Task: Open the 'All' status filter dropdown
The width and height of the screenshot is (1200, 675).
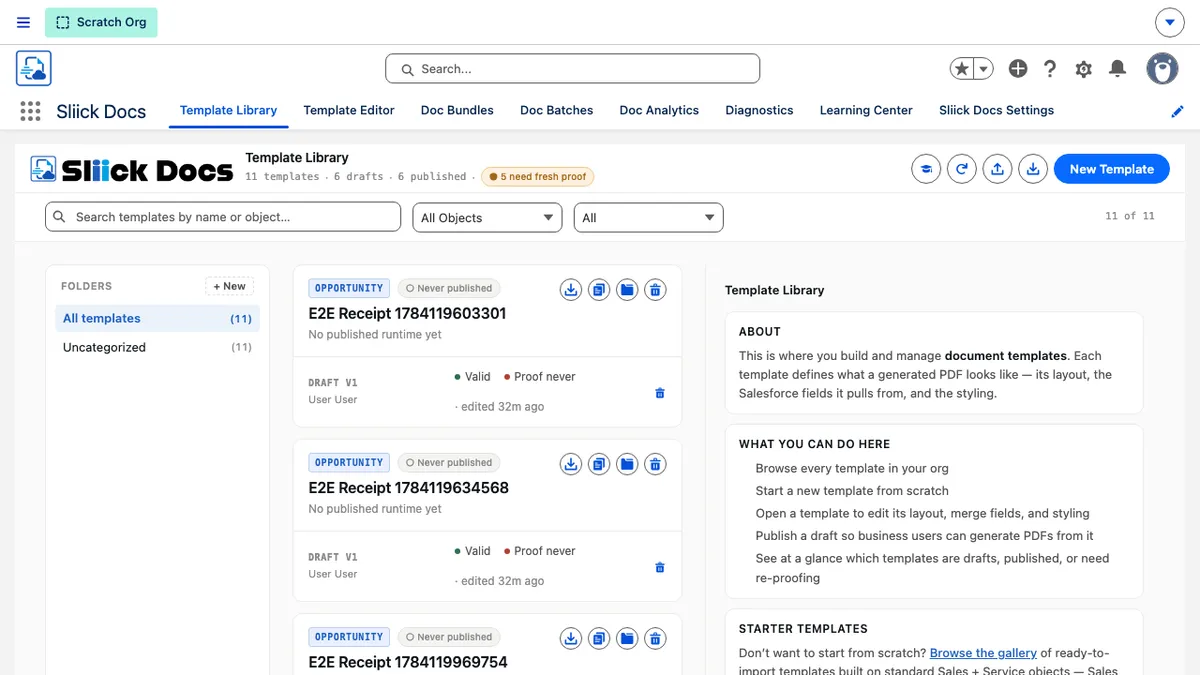Action: [x=648, y=217]
